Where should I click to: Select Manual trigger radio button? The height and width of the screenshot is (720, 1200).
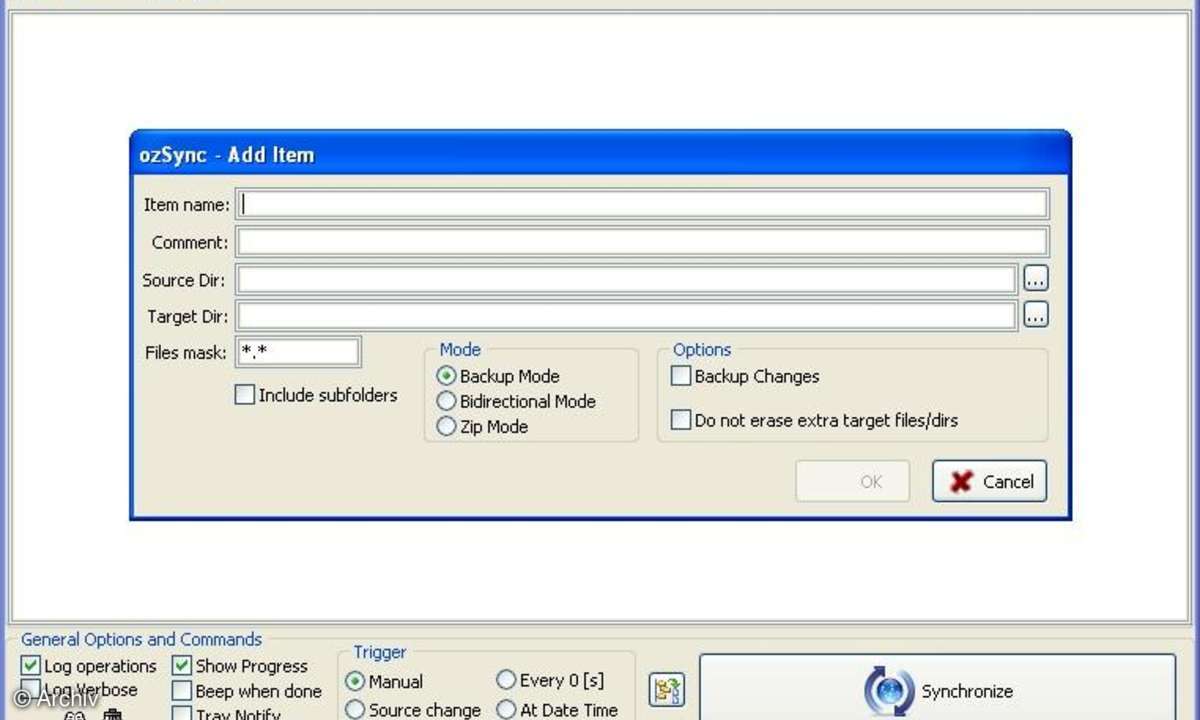click(355, 682)
